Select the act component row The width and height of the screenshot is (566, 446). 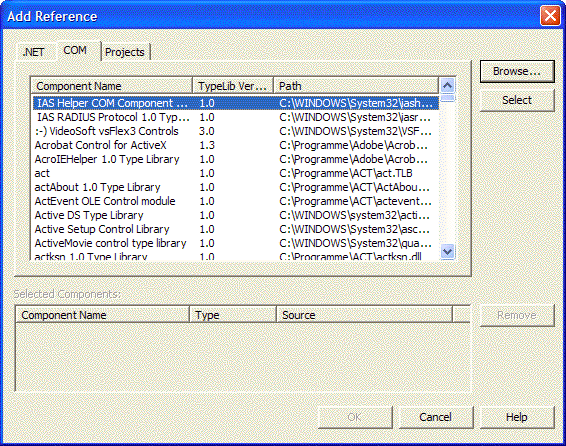236,173
